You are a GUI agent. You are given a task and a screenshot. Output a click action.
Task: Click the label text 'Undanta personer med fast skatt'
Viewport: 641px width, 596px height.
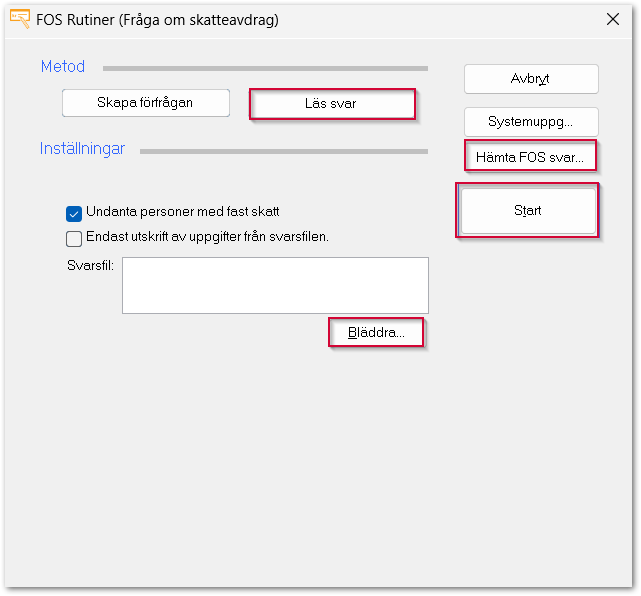[183, 212]
